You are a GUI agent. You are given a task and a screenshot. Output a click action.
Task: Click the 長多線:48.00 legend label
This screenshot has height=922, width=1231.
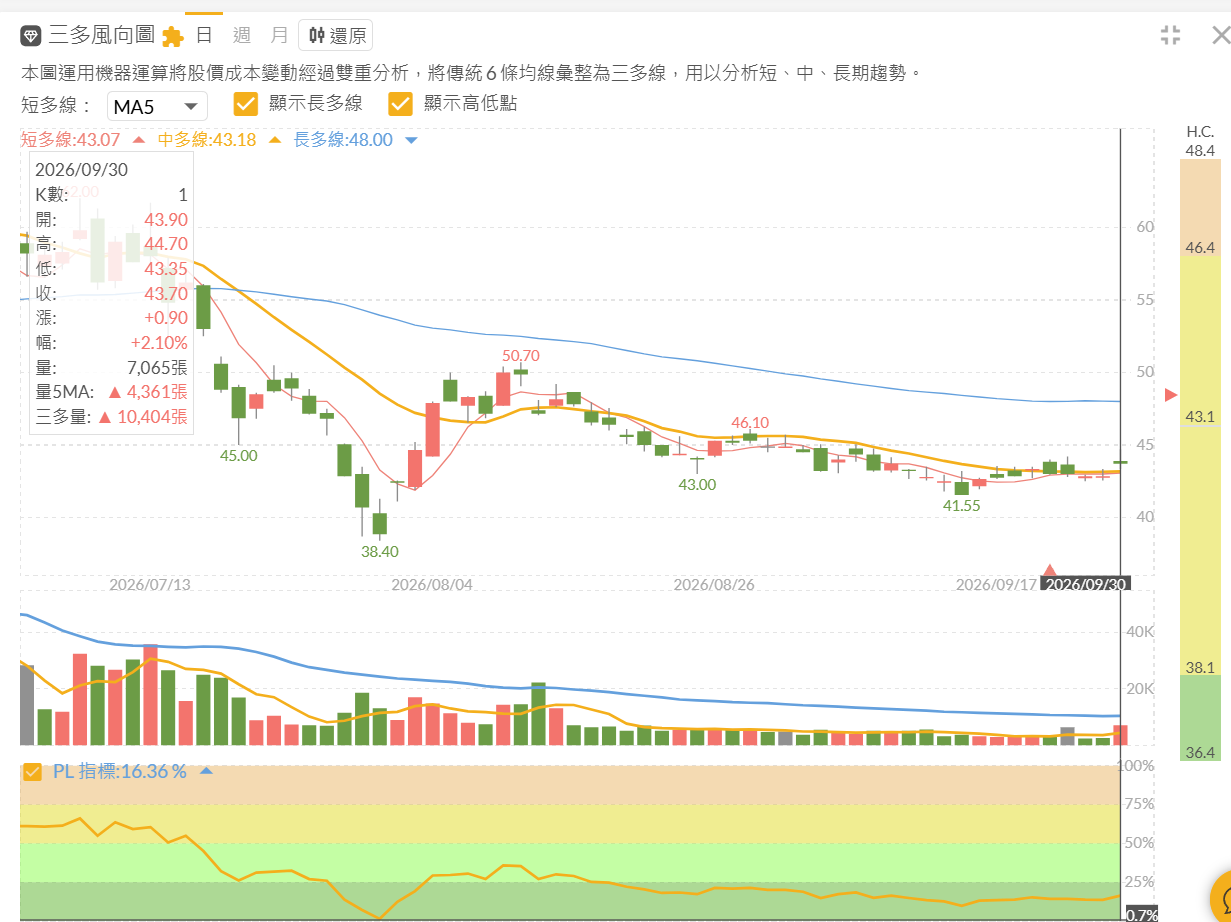(343, 140)
